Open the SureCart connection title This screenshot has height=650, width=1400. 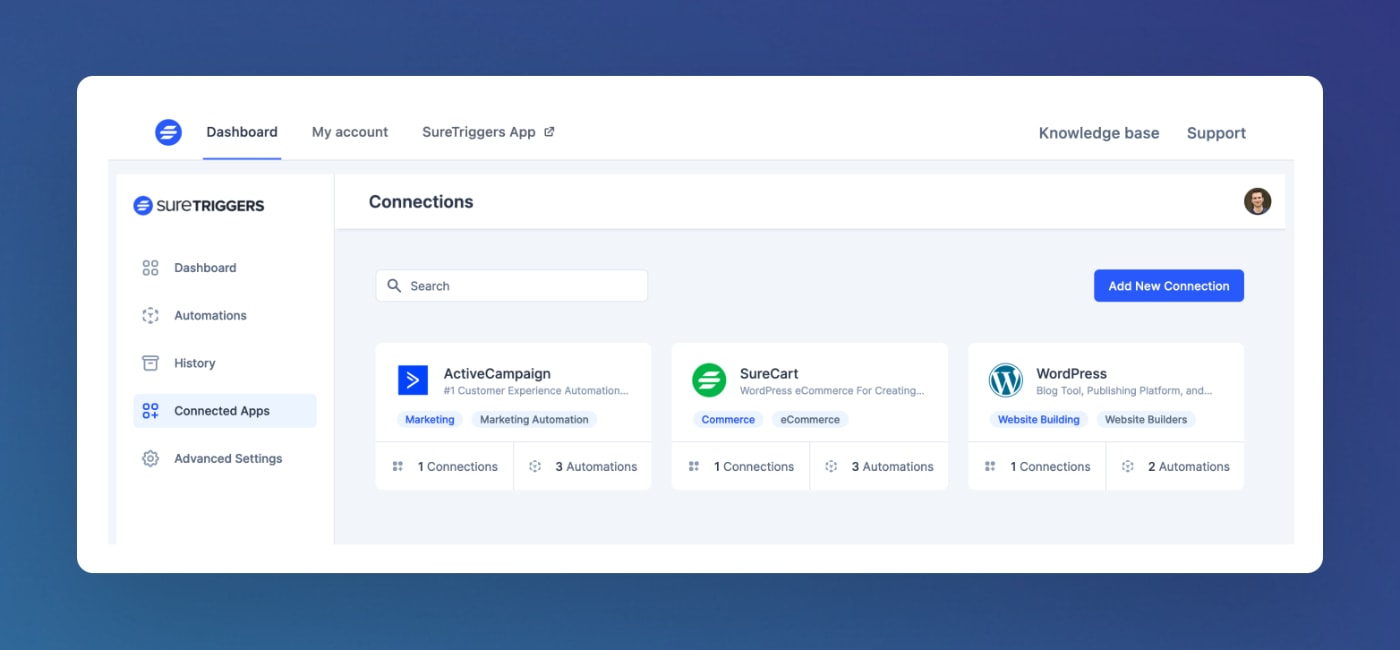(x=769, y=374)
